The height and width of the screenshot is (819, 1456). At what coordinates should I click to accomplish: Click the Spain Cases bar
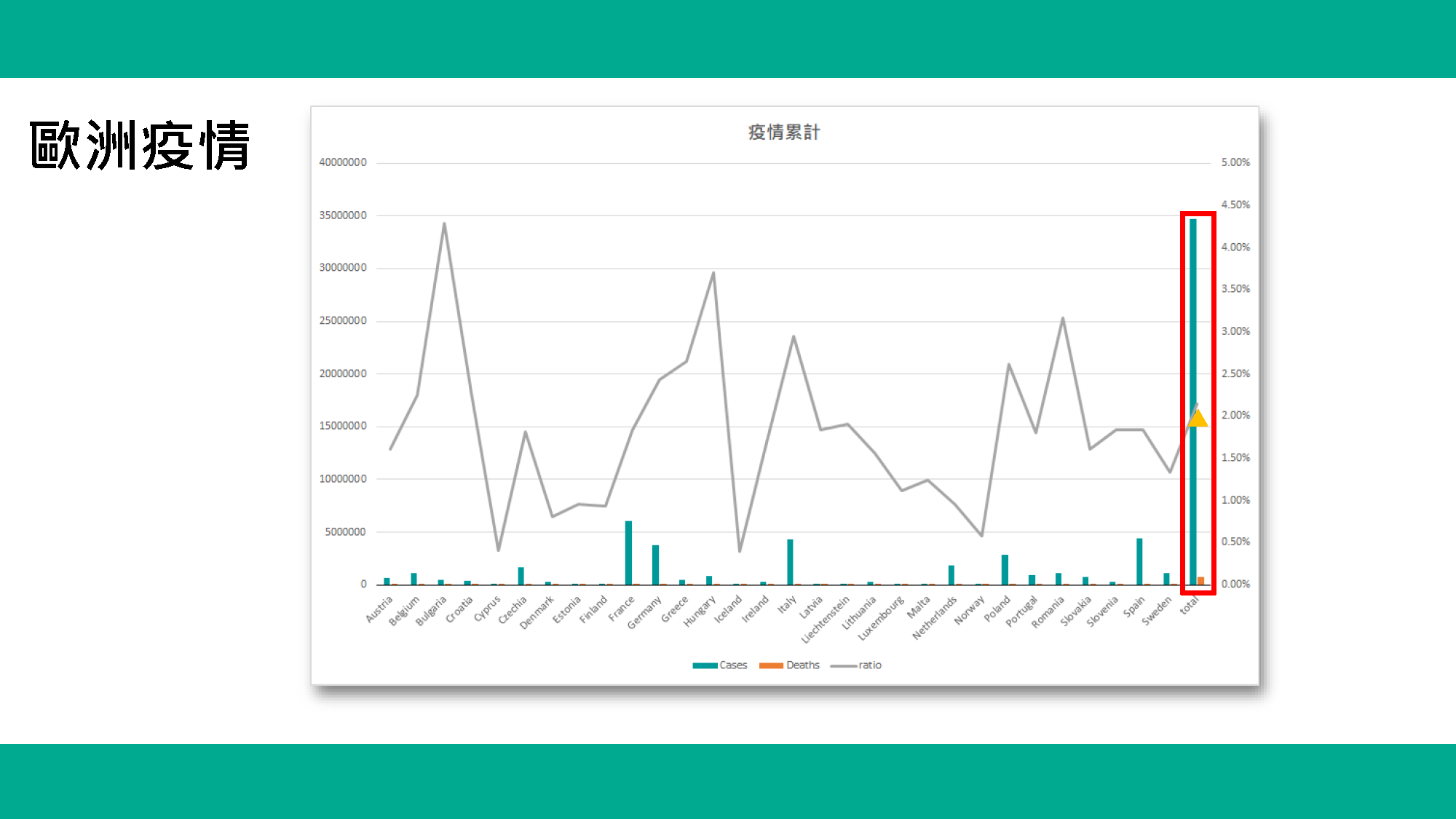click(1139, 561)
